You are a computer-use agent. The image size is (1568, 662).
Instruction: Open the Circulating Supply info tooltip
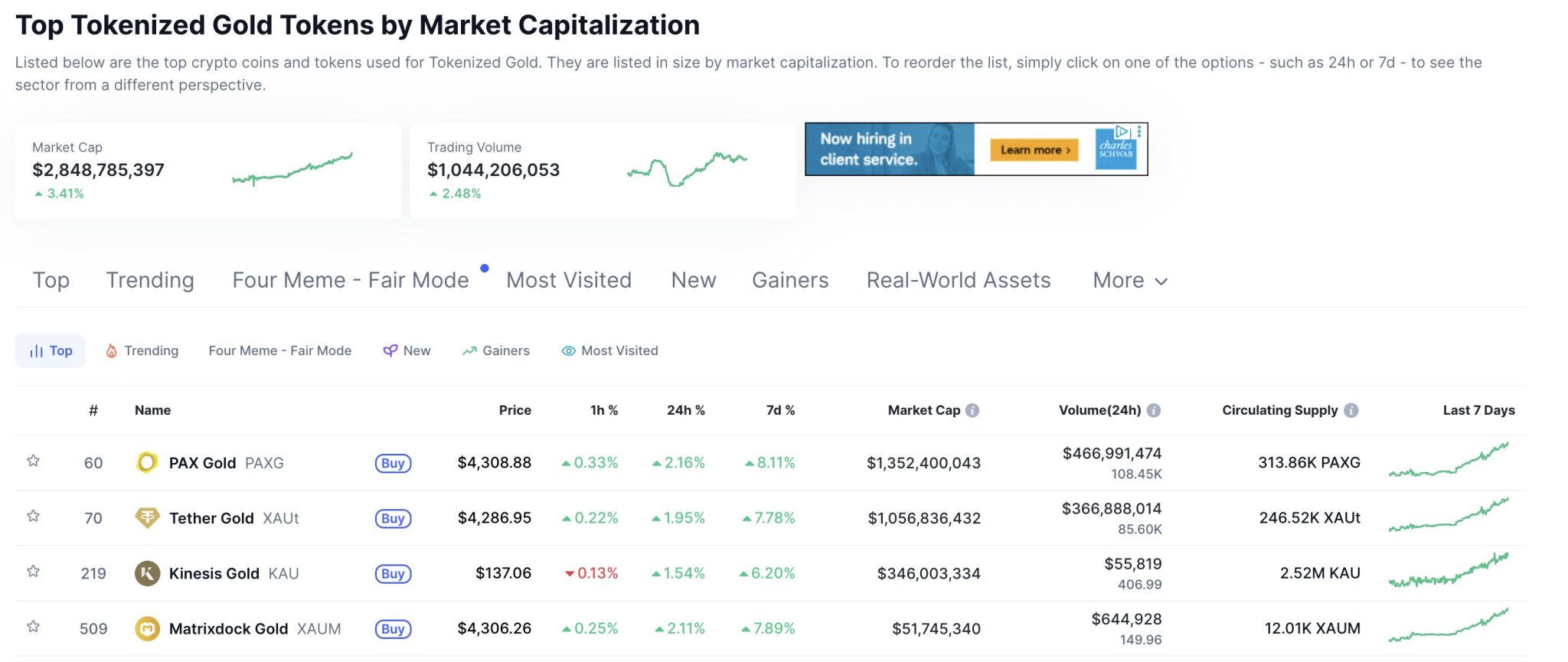click(1352, 410)
